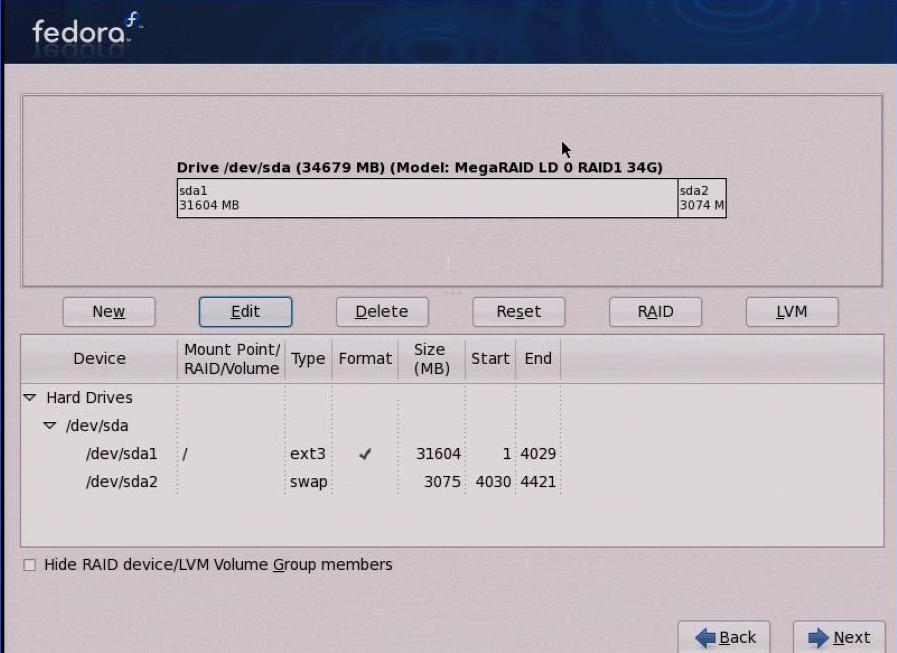Delete the highlighted partition
Screen dimensions: 897x653
point(382,311)
